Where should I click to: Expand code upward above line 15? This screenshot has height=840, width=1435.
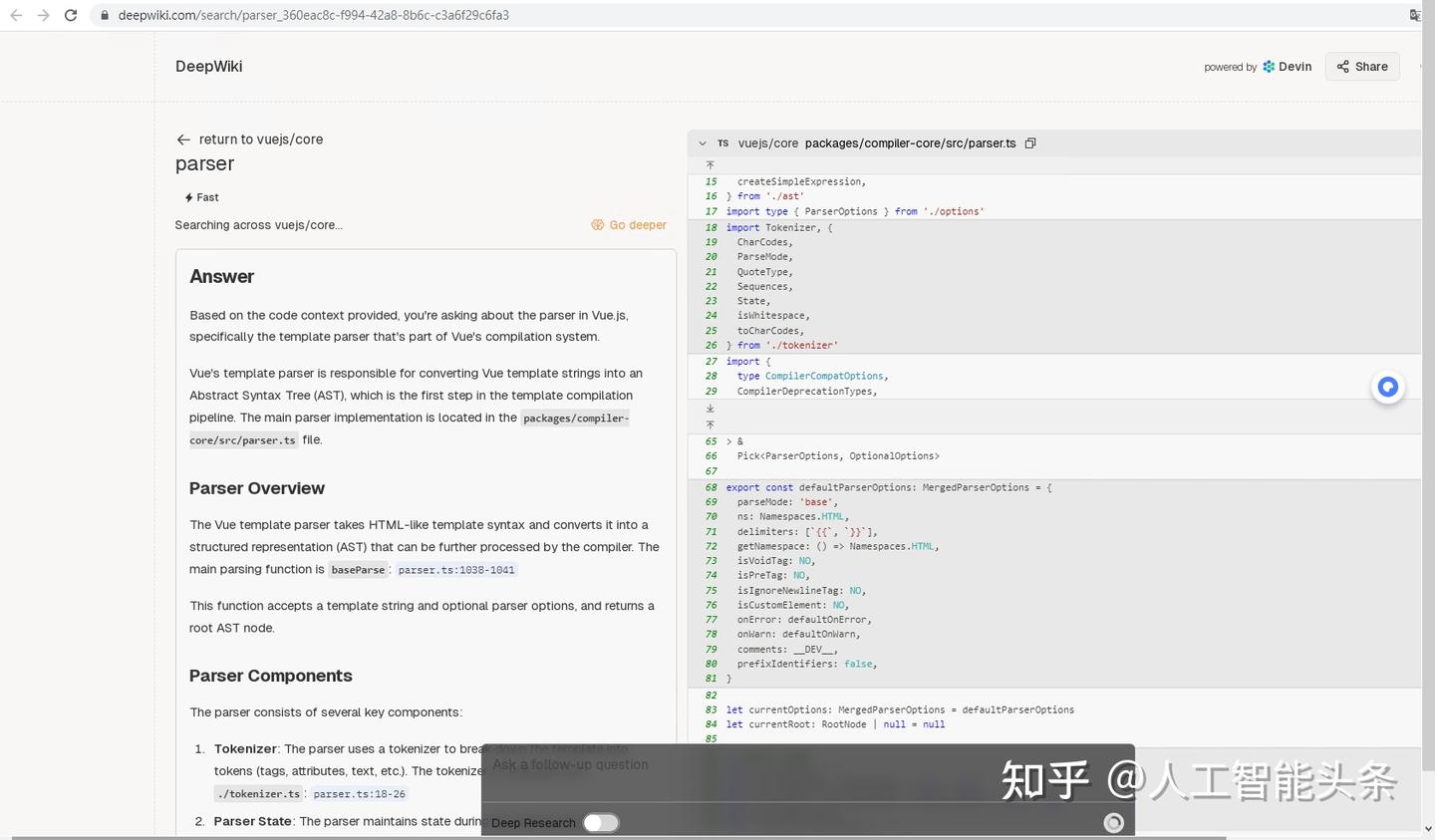[x=711, y=165]
